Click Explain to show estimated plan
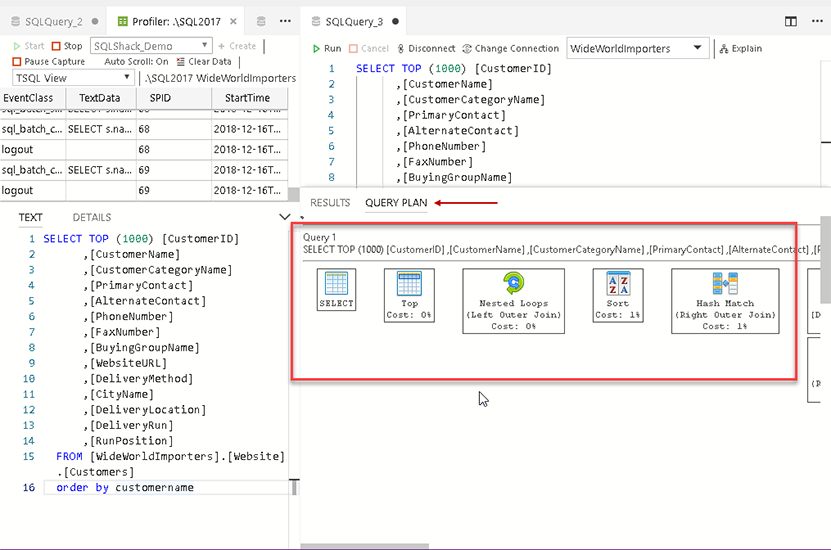 (x=739, y=48)
